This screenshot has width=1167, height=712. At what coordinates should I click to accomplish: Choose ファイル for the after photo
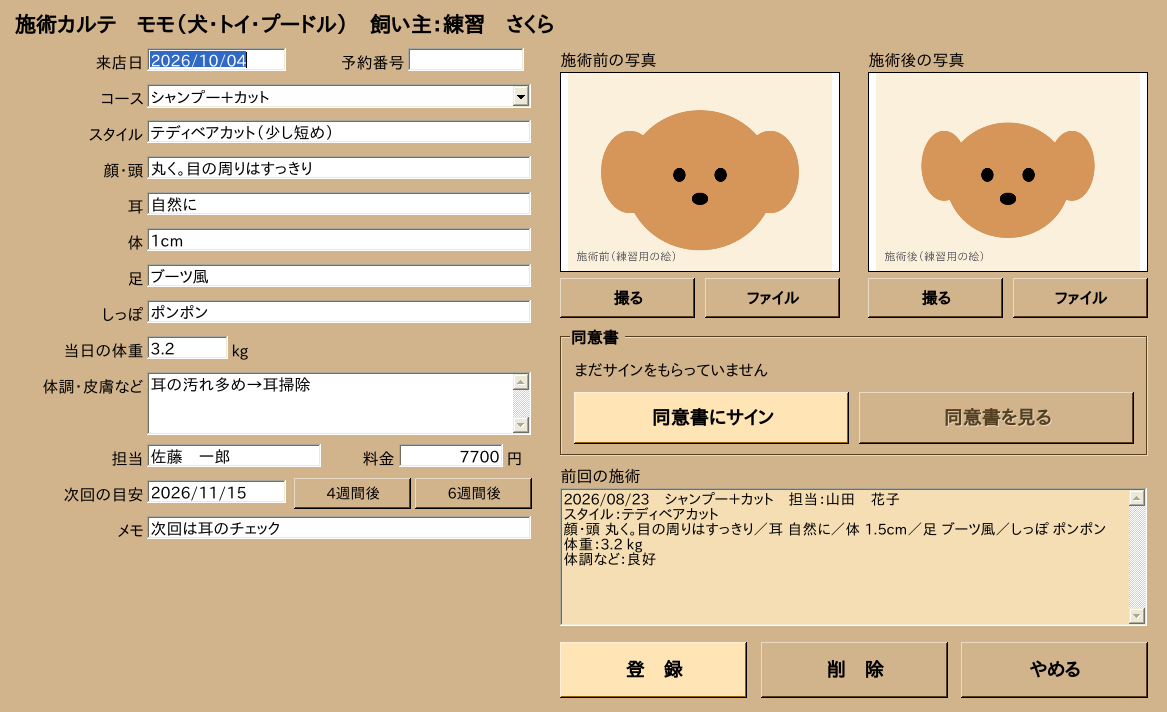[x=1080, y=298]
